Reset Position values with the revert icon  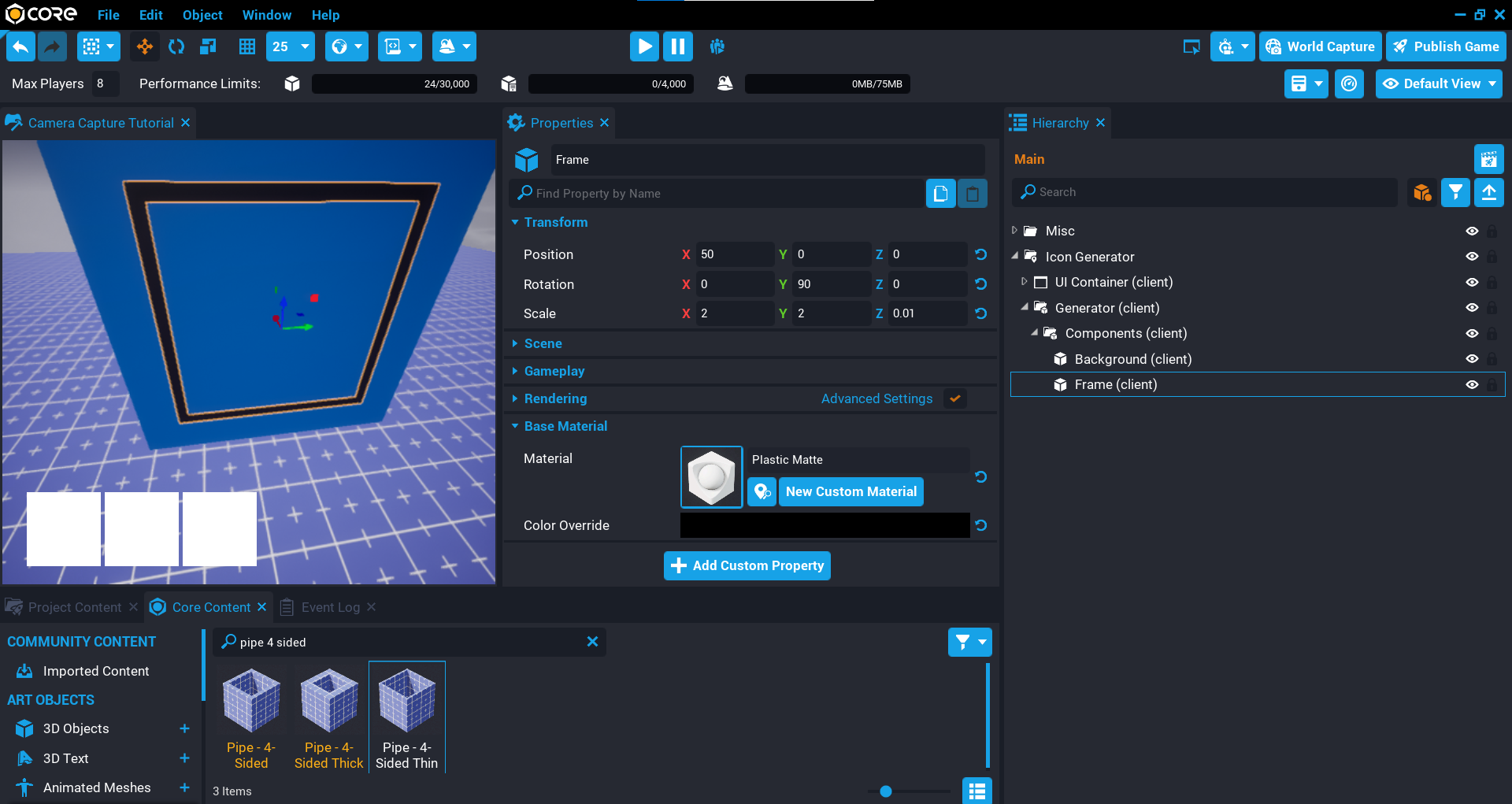tap(980, 254)
